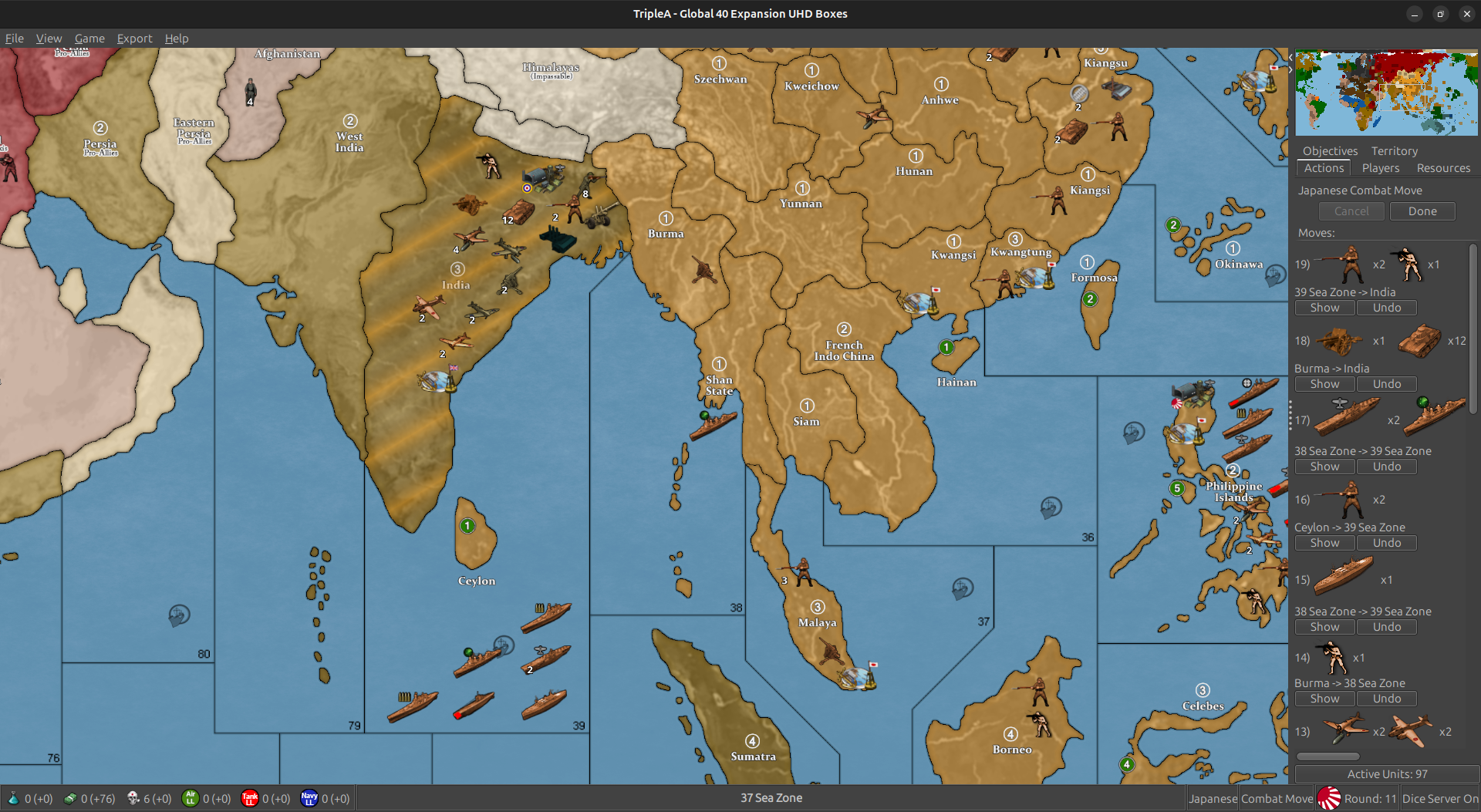This screenshot has height=812, width=1481.
Task: Click the vertical scrollbar of Moves list
Action: tap(1473, 328)
